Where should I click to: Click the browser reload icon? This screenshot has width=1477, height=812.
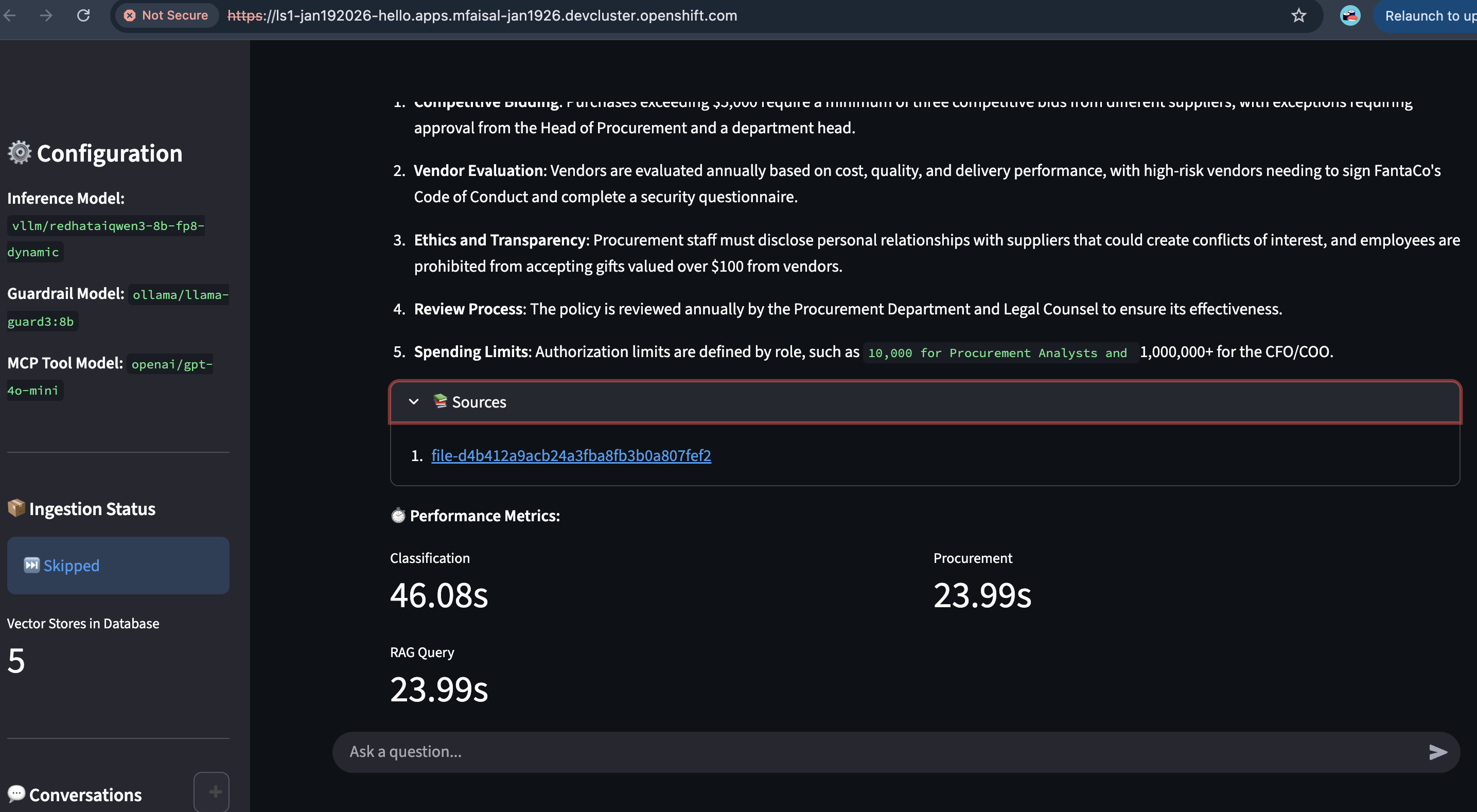pos(84,15)
